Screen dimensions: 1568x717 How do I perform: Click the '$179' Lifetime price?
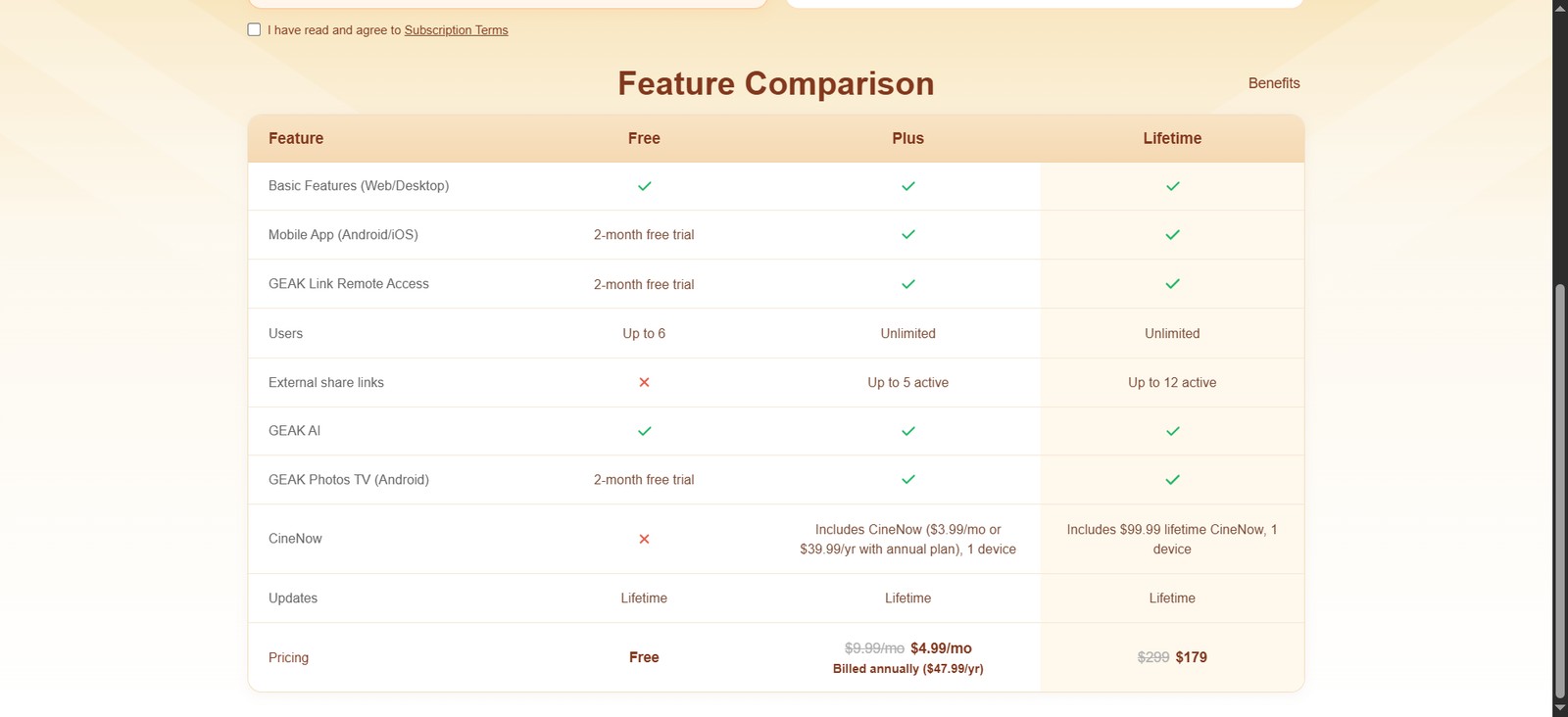coord(1192,657)
